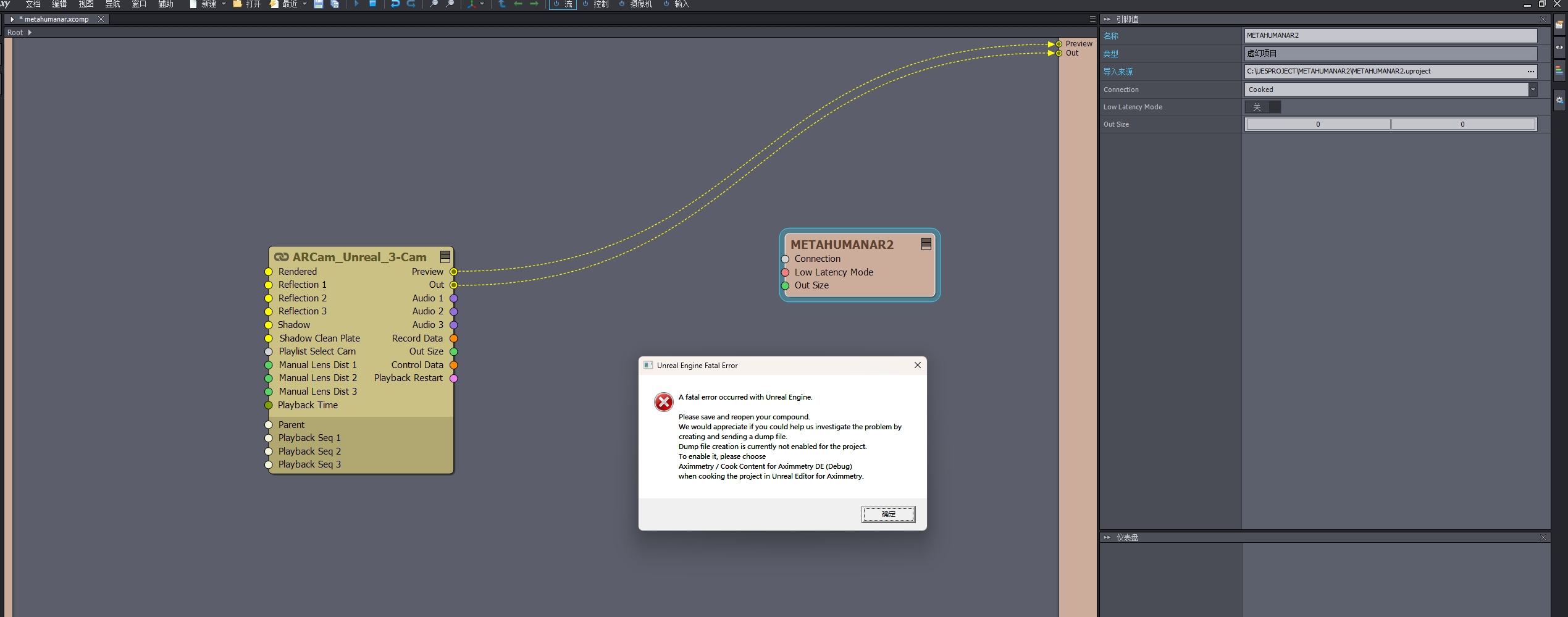This screenshot has height=617, width=1568.
Task: Close the metahumanar.xcomp tab
Action: click(101, 19)
